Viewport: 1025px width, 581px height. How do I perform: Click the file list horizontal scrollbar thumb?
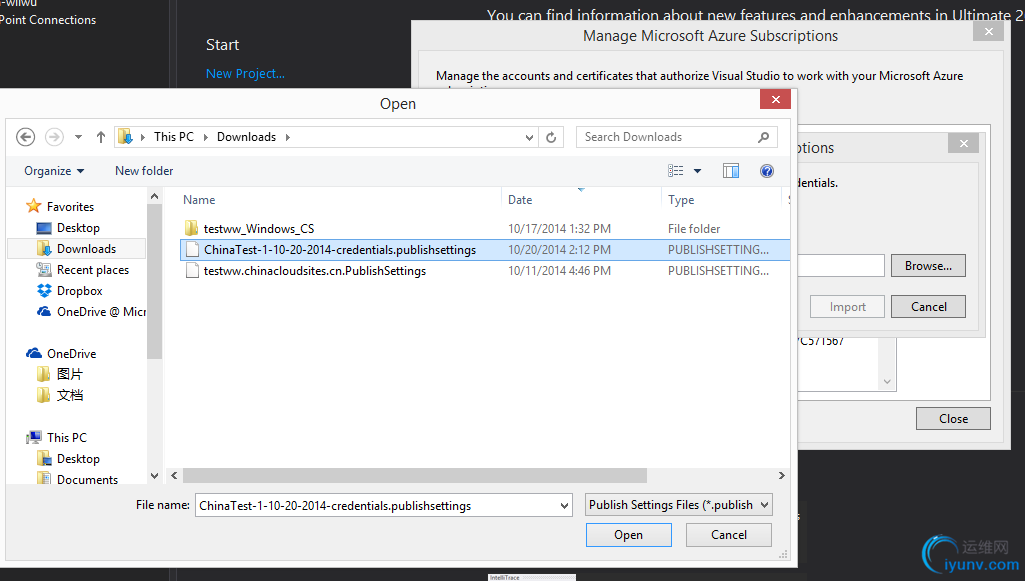(414, 475)
